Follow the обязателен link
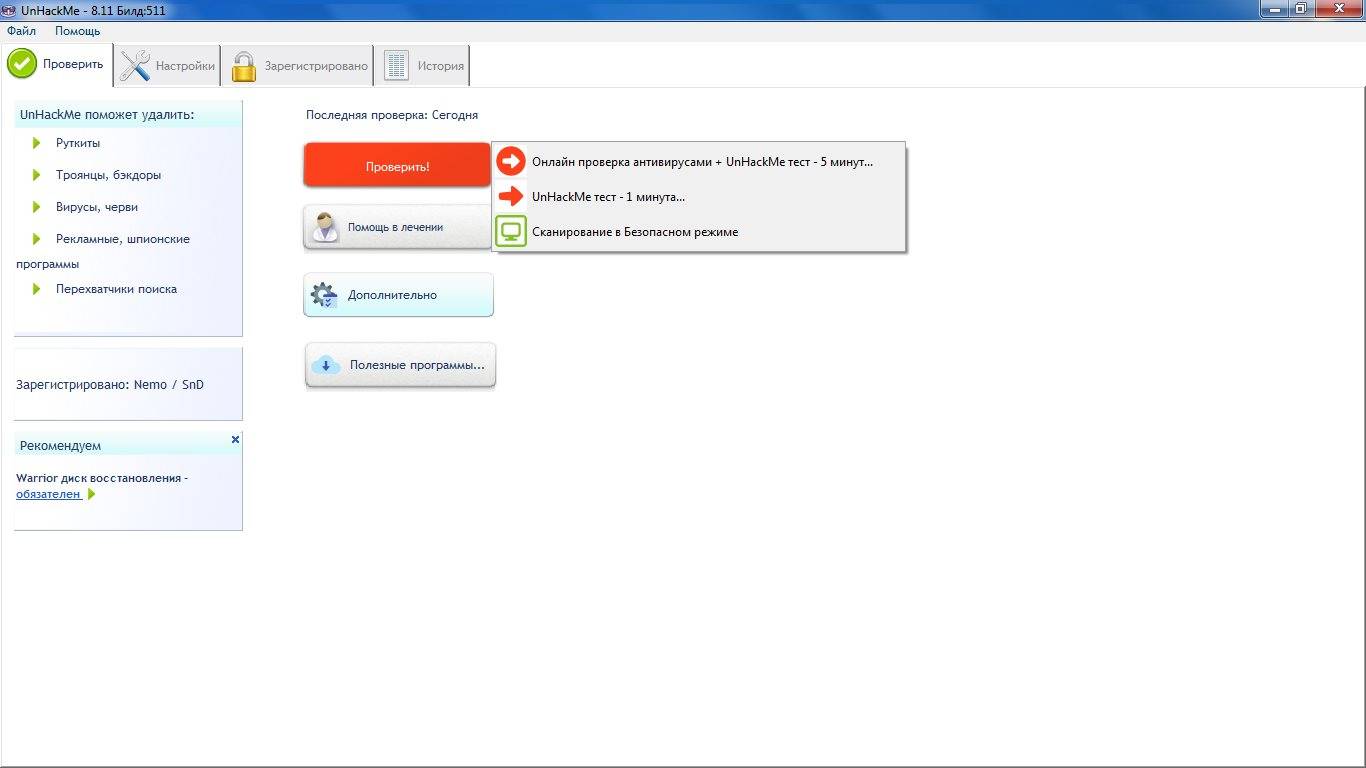This screenshot has height=768, width=1366. coord(49,494)
